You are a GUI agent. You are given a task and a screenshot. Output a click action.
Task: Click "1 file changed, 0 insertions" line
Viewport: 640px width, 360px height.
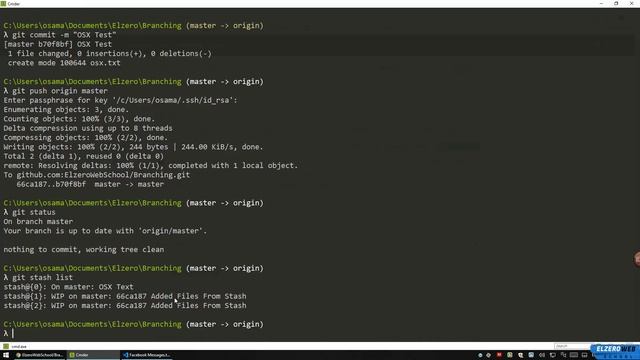click(x=109, y=54)
